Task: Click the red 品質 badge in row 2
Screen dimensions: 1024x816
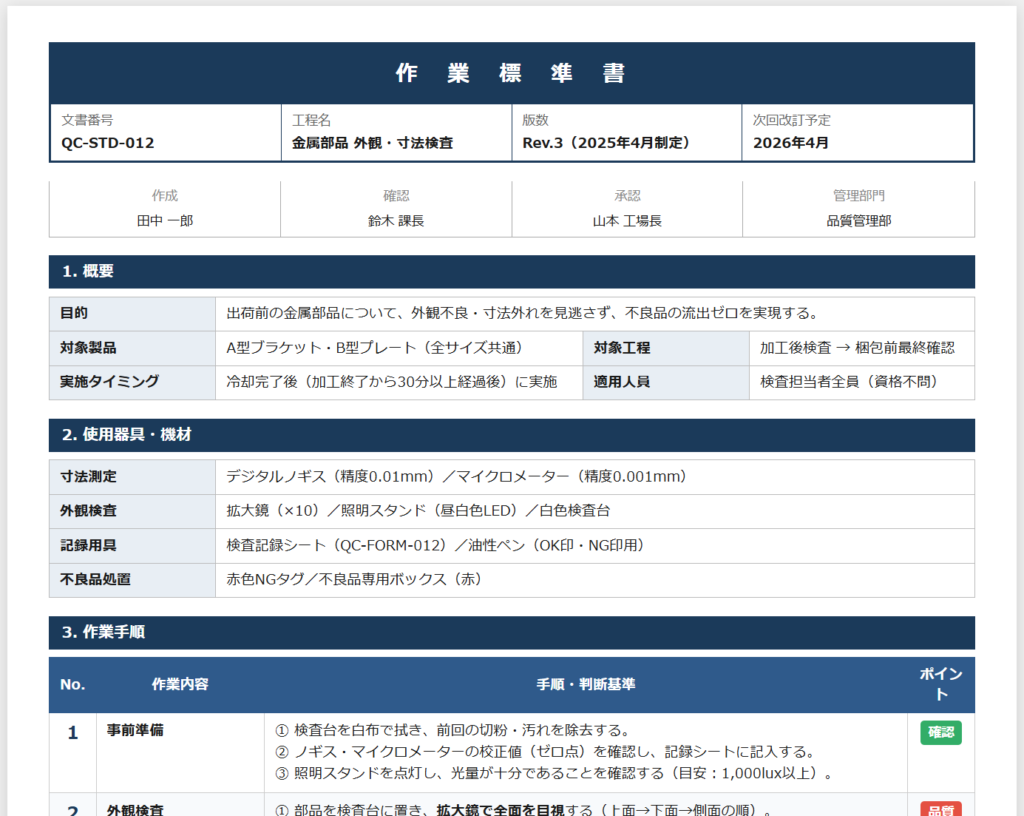Action: tap(940, 808)
